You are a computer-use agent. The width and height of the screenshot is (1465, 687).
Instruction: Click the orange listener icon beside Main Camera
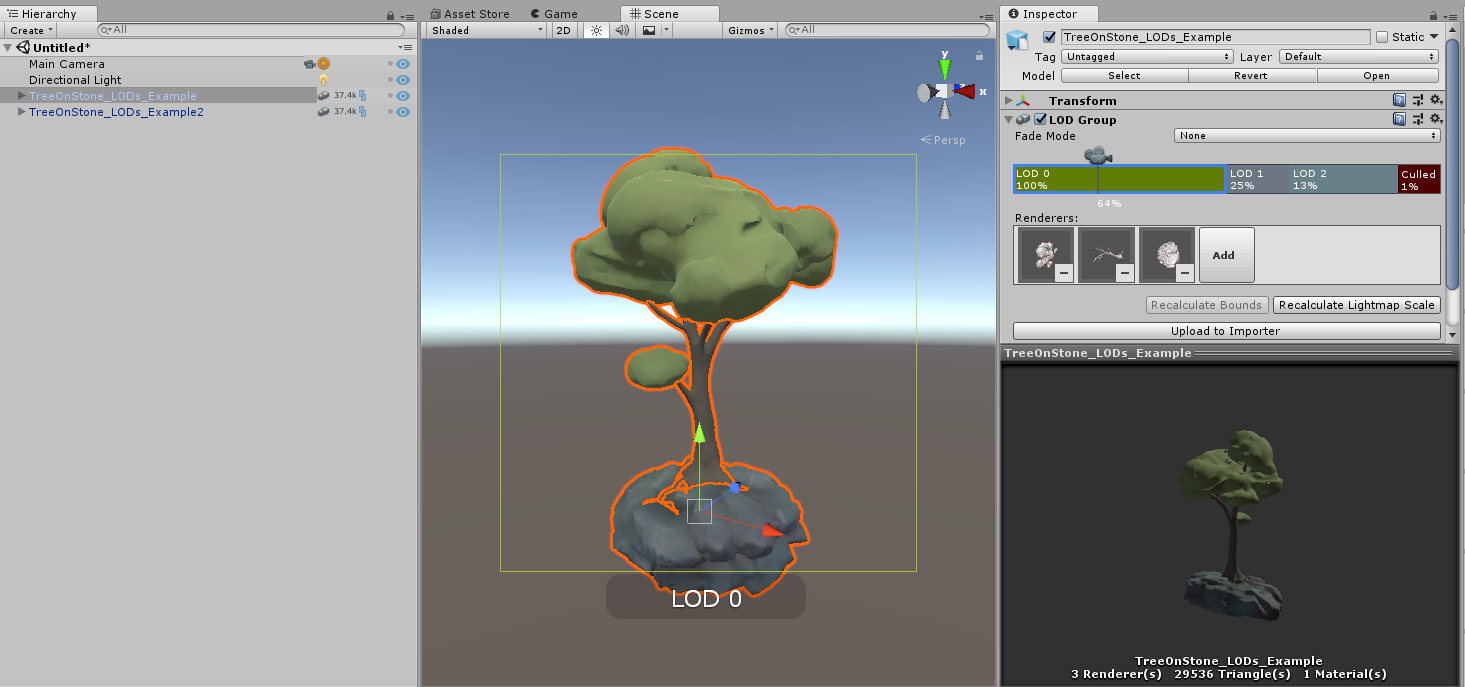[x=324, y=64]
